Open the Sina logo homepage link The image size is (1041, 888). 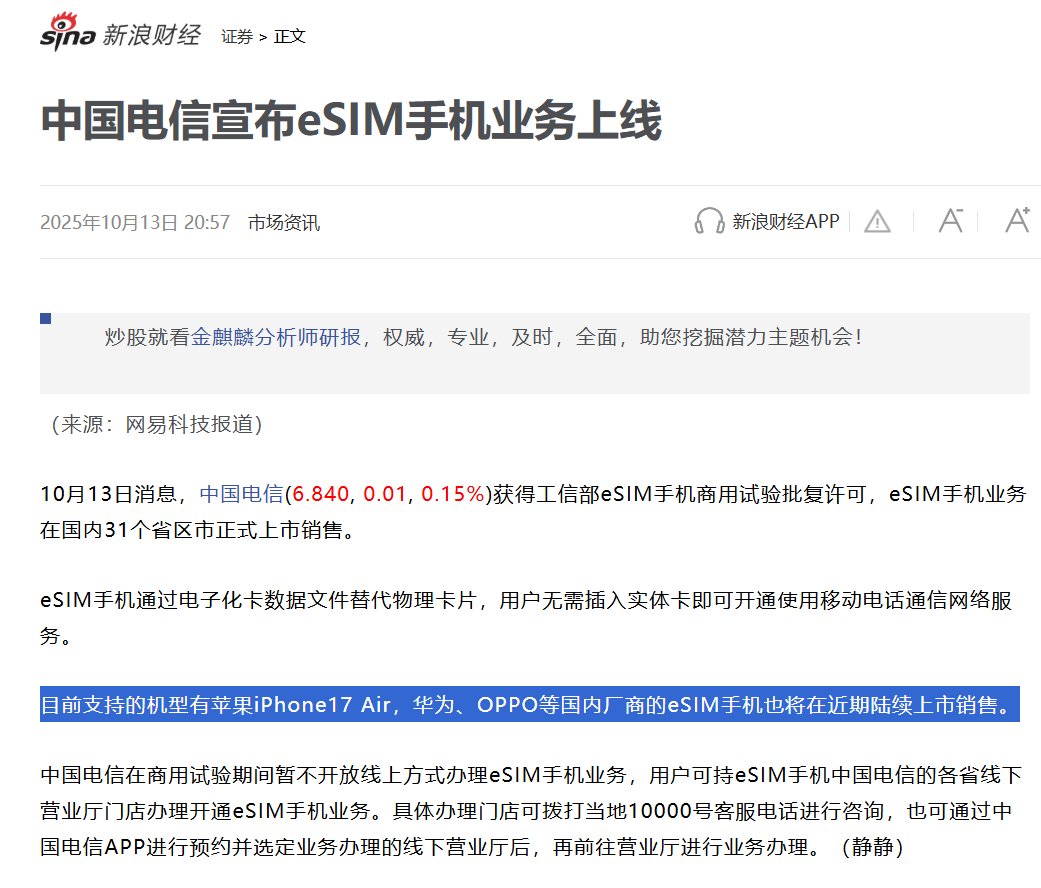[68, 32]
